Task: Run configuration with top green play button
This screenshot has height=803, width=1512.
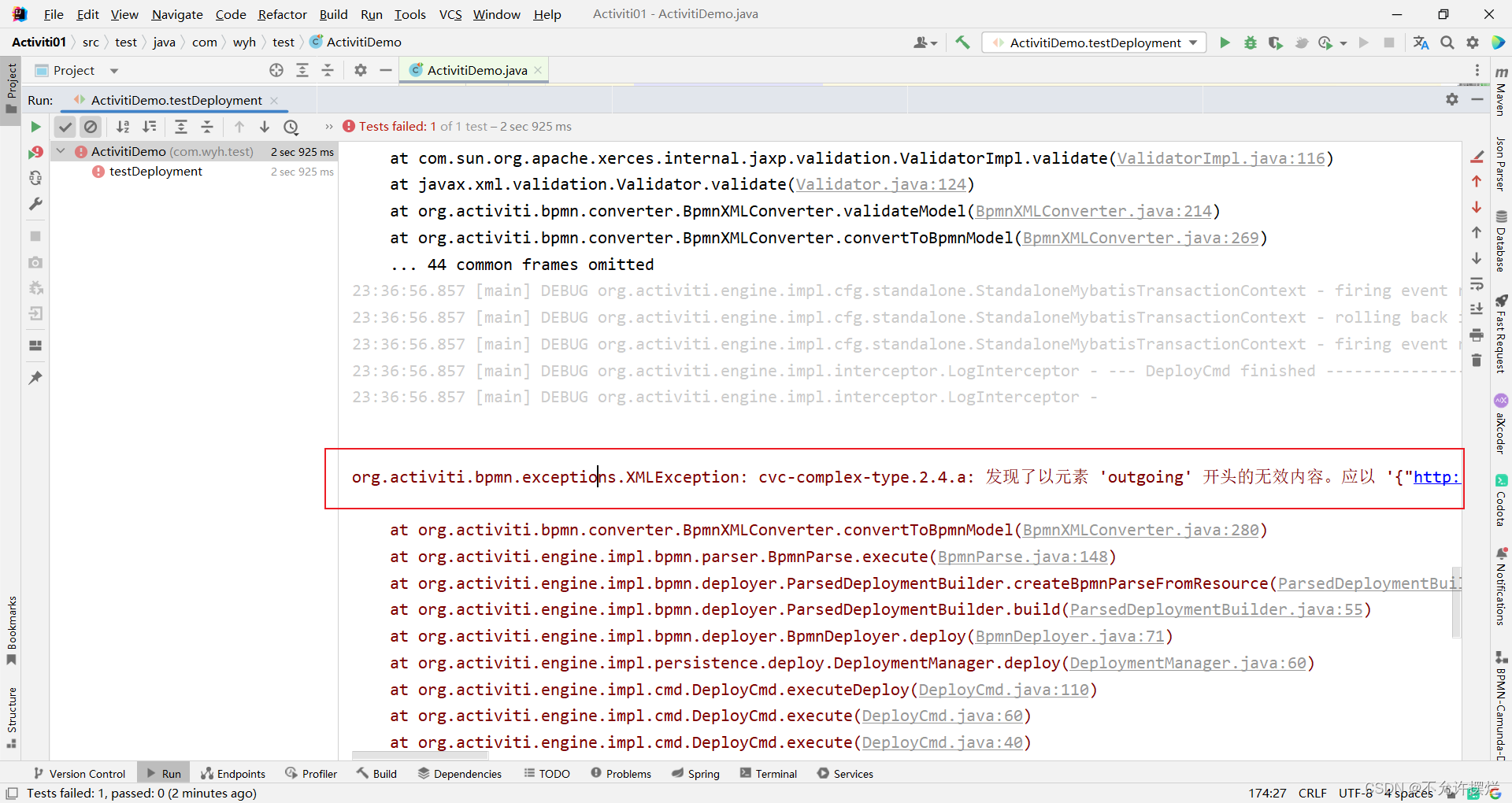Action: click(1225, 43)
